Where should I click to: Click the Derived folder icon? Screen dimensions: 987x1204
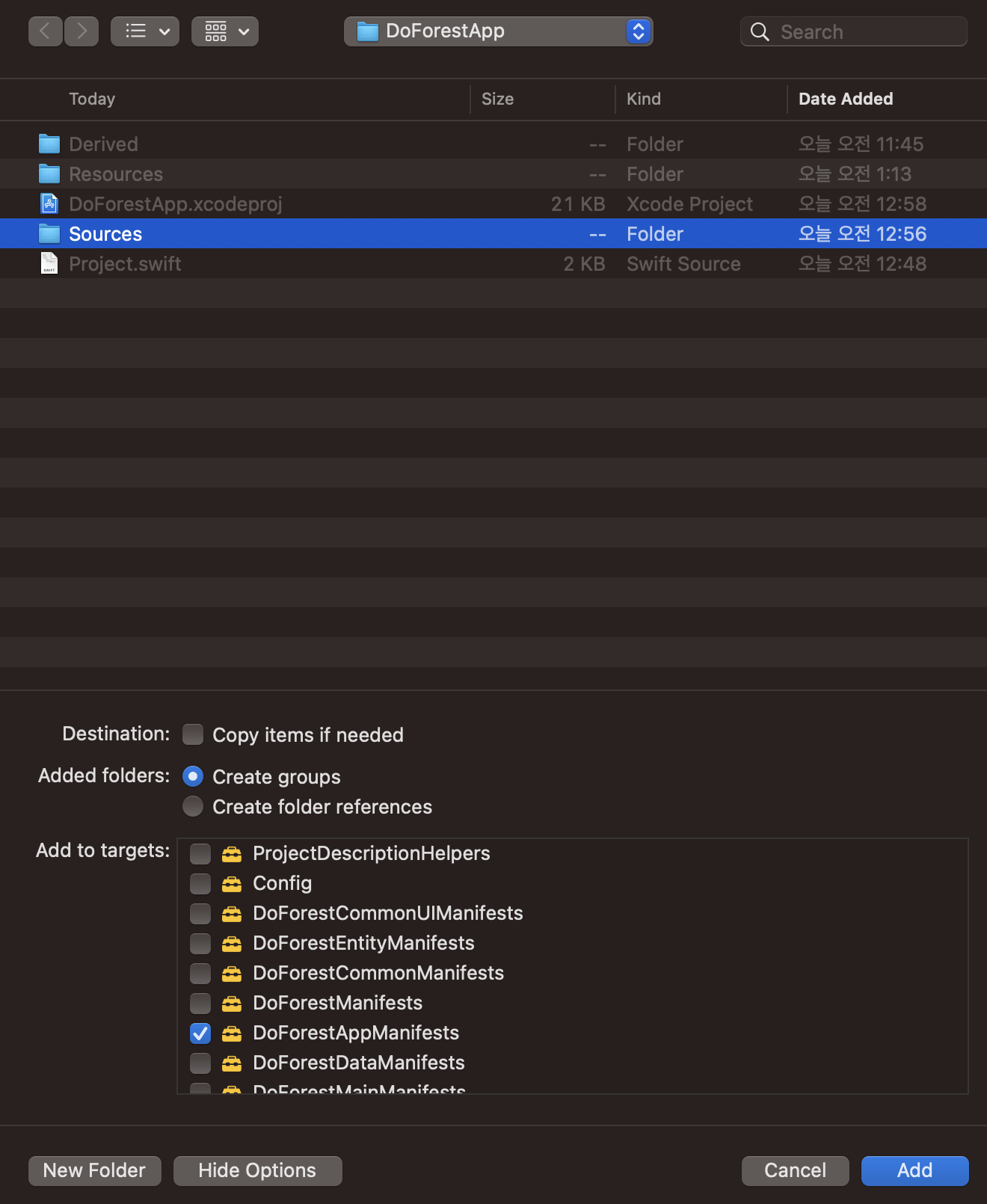[49, 144]
